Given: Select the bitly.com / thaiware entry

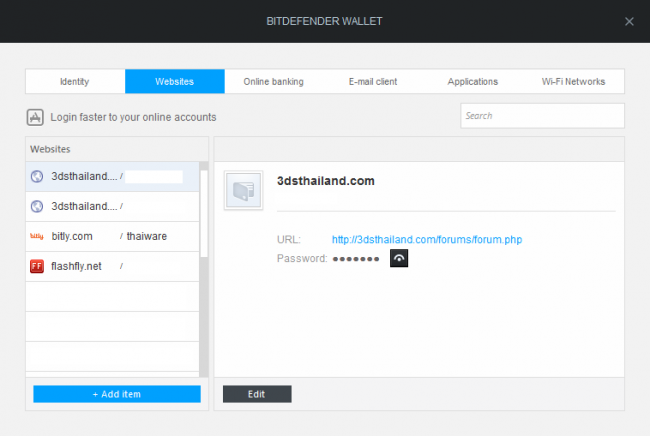Looking at the screenshot, I should (112, 236).
